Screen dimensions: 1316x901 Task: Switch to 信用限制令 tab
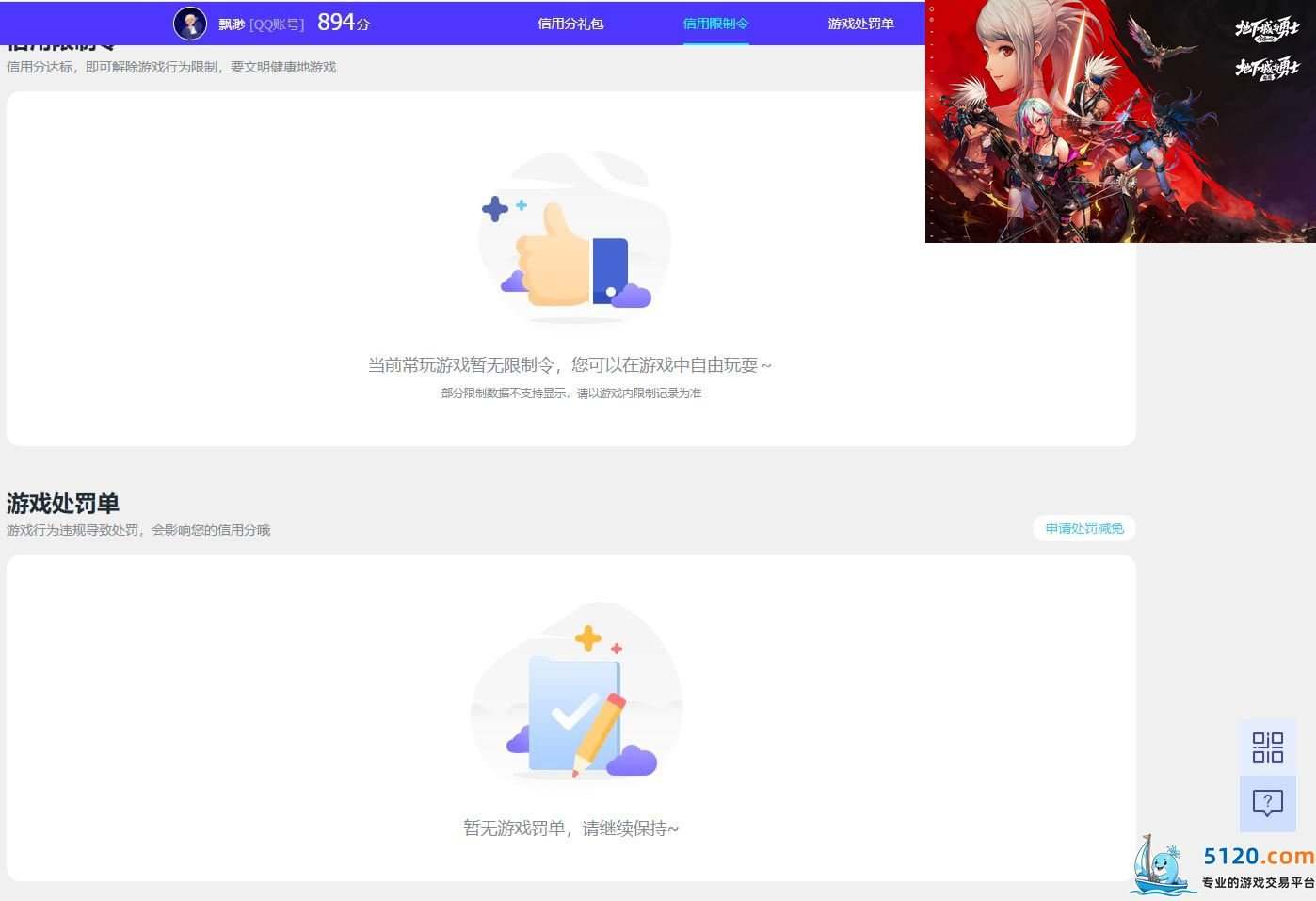715,24
